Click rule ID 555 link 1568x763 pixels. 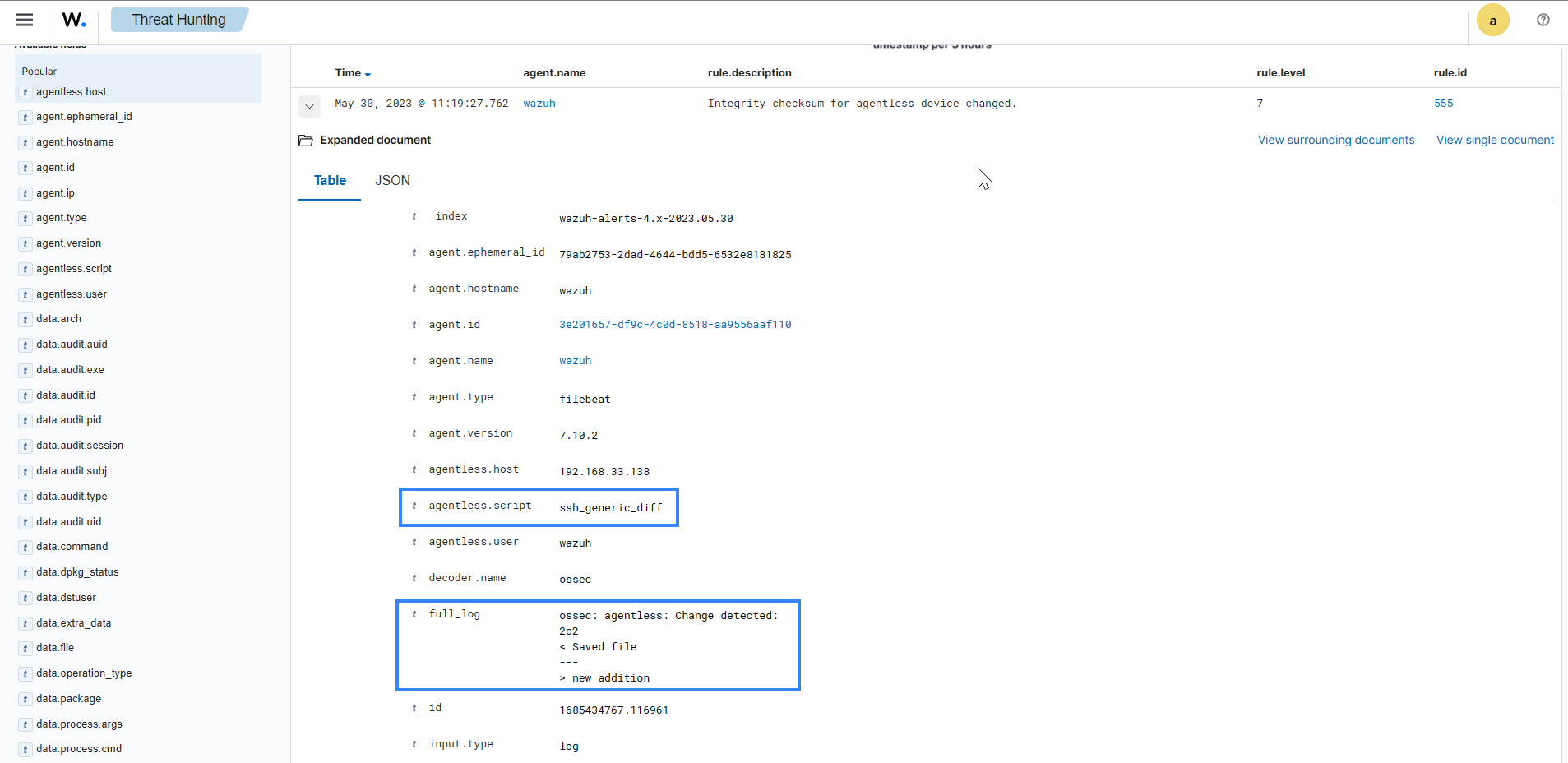tap(1443, 104)
